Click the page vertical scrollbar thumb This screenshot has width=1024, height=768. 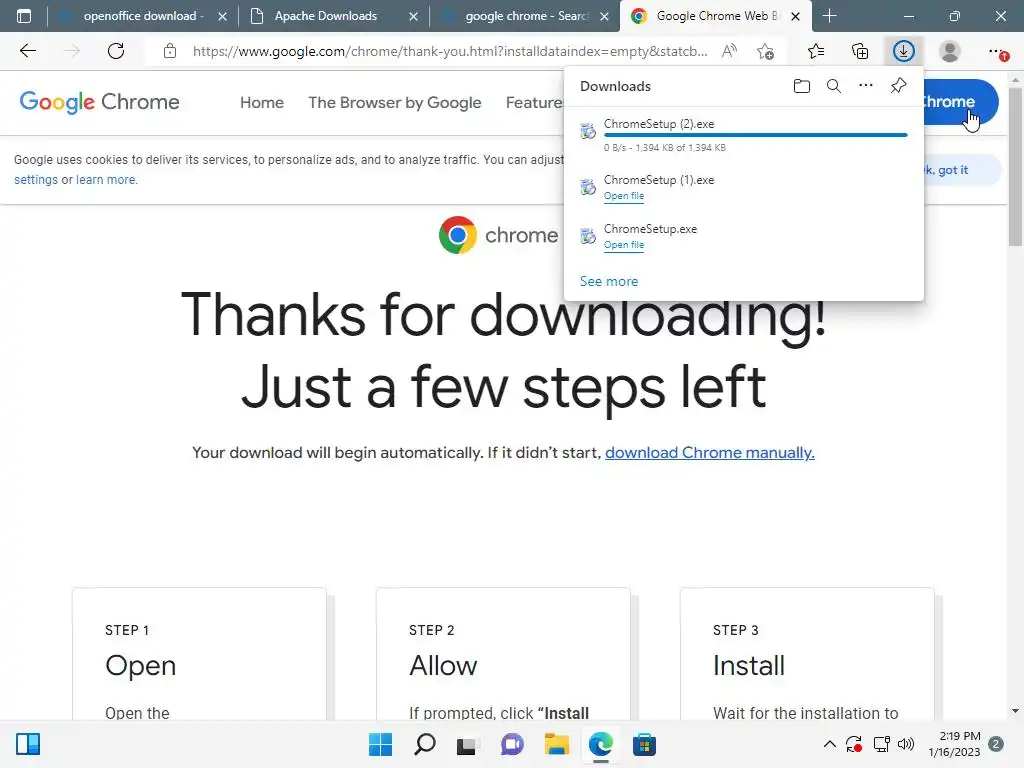(x=1015, y=166)
